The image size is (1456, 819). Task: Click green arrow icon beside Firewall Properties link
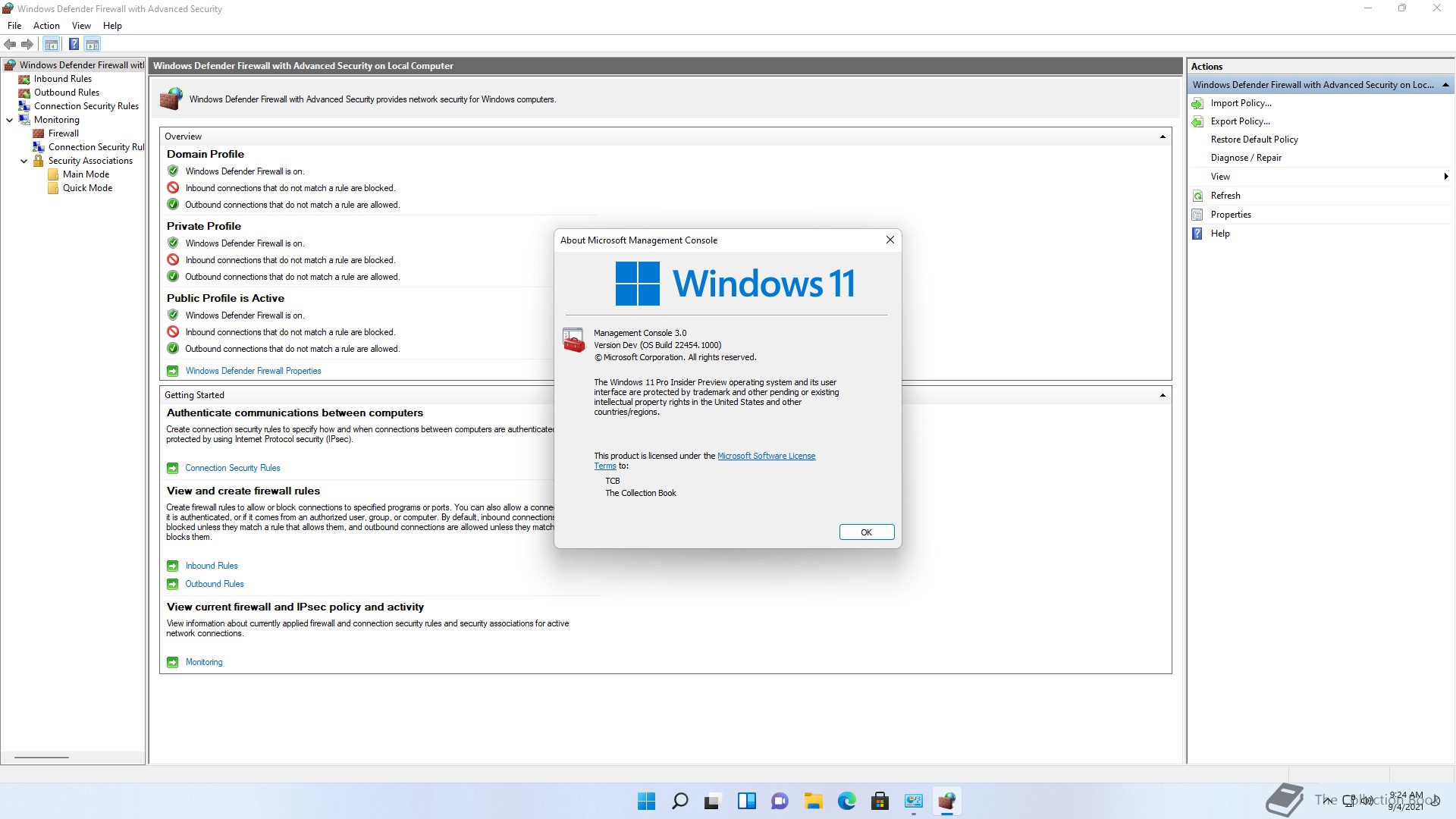(x=173, y=371)
